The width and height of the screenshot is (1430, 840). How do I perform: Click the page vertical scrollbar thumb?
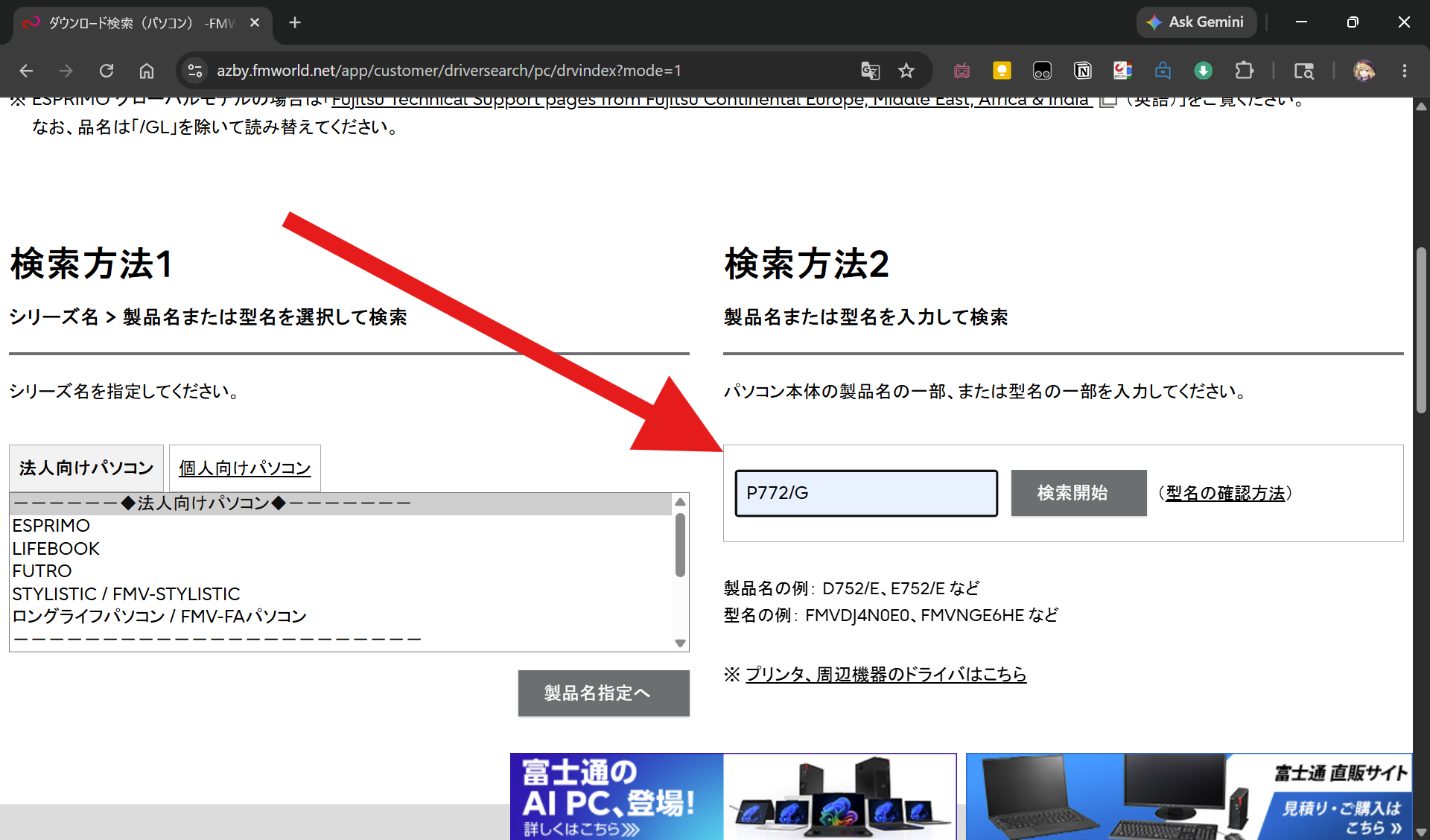pos(1421,330)
